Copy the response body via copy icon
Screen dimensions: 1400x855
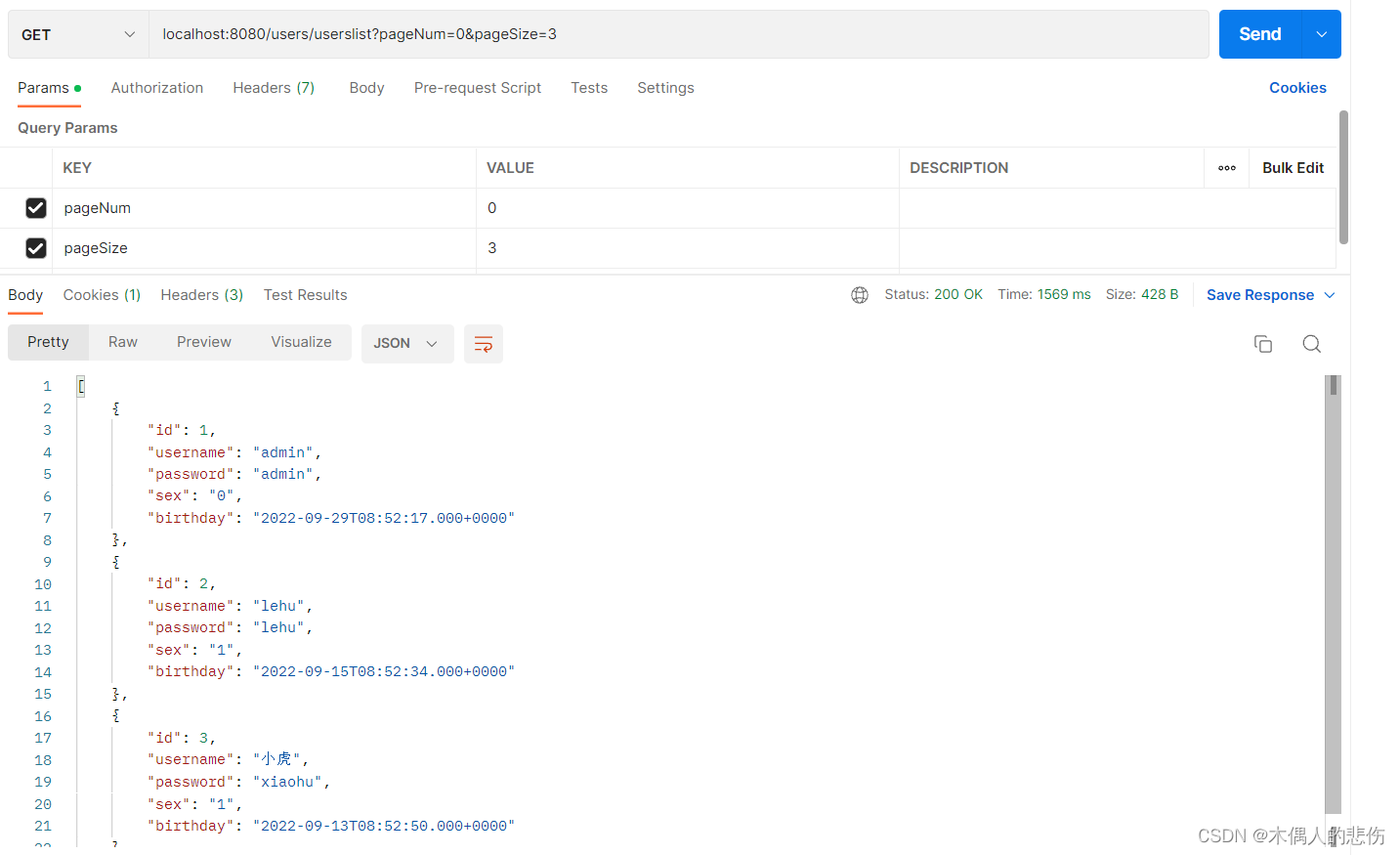(1262, 343)
